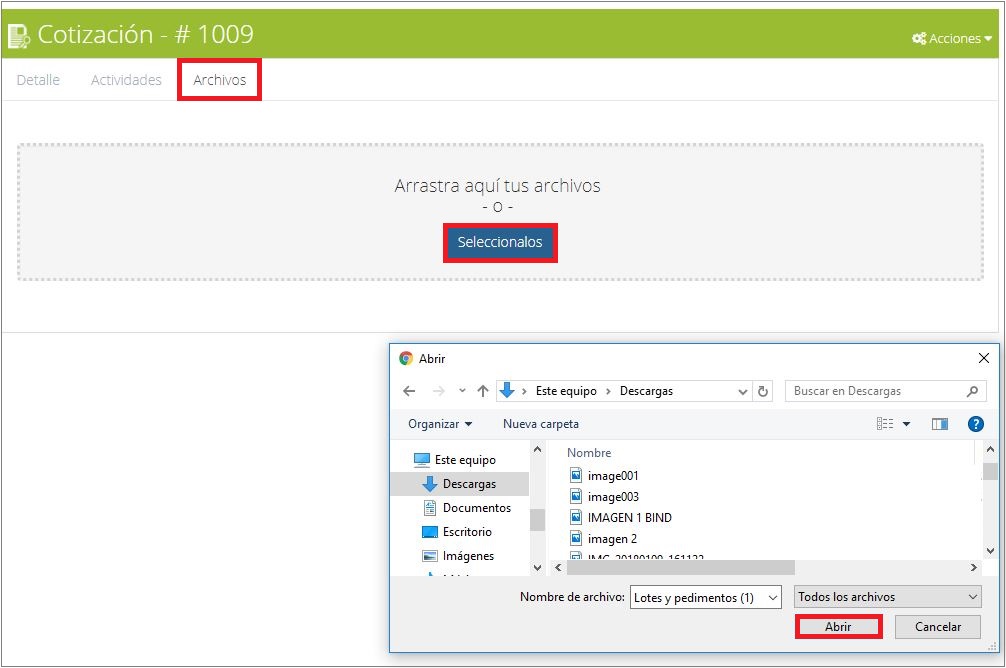
Task: Cancel the file open dialog
Action: tap(937, 627)
